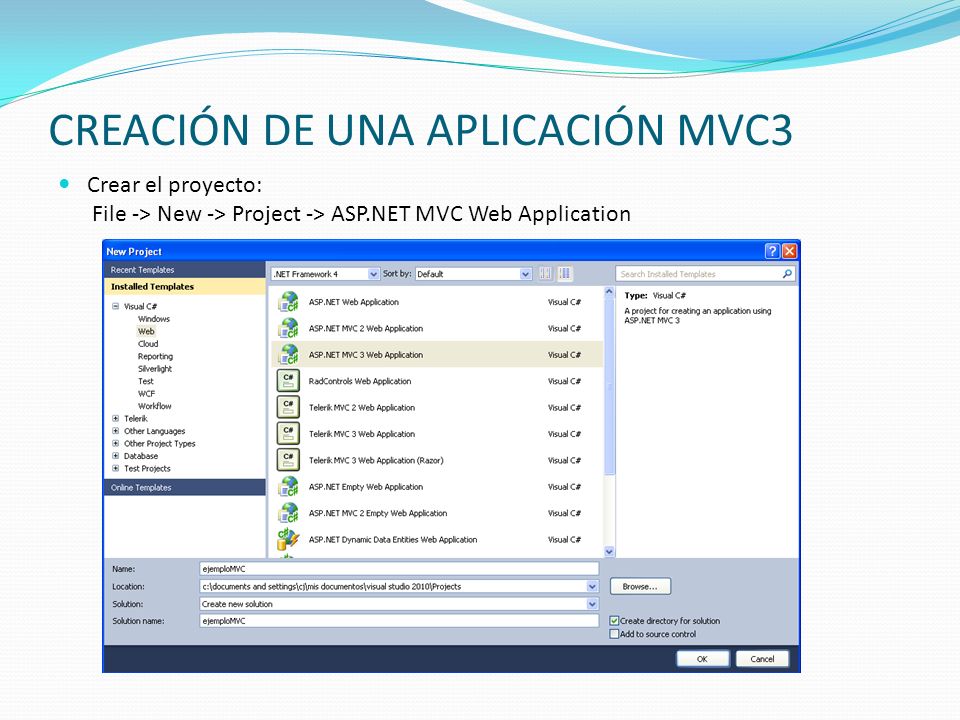Expand the Test Projects node
Screen dimensions: 960x720
[x=115, y=468]
